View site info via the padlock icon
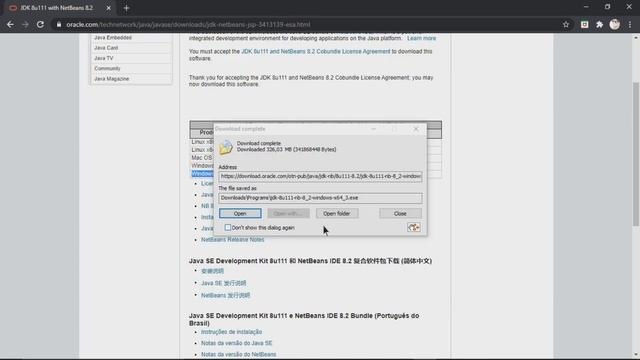This screenshot has width=640, height=360. (x=59, y=24)
